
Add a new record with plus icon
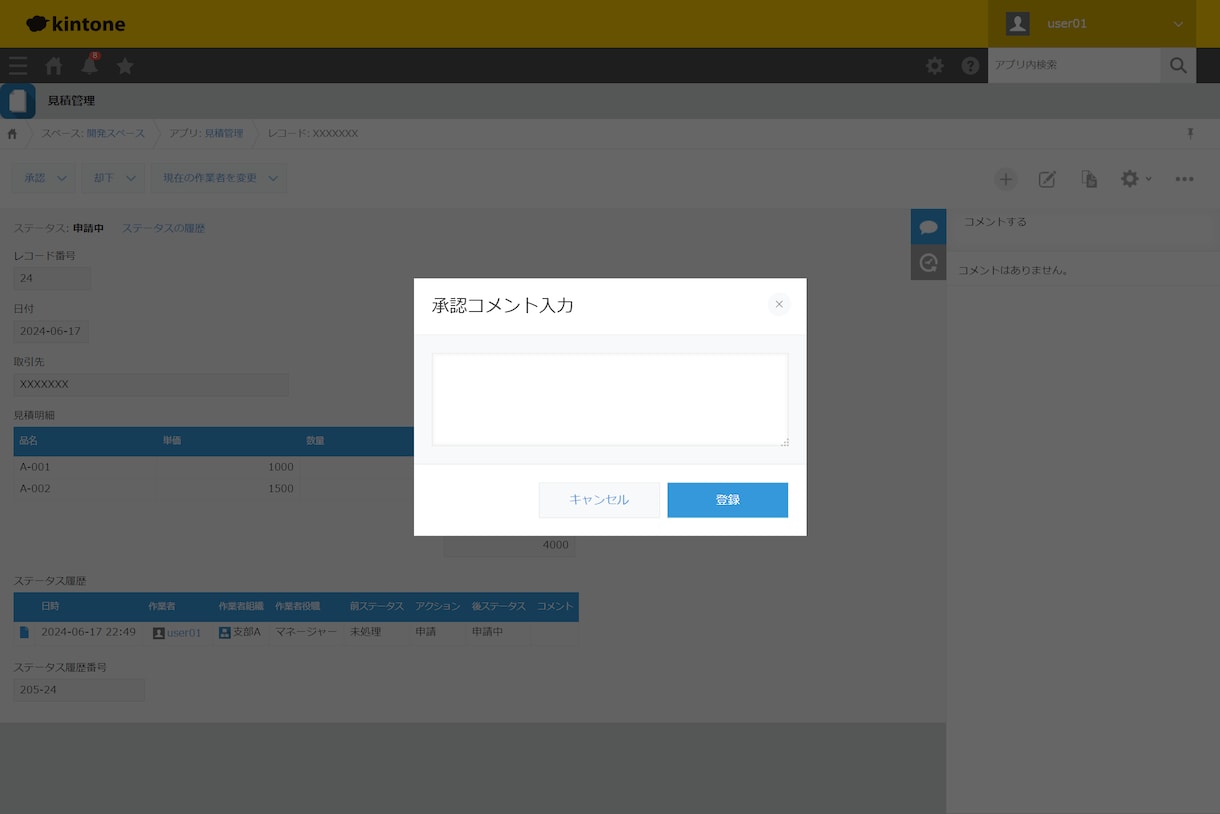point(1006,179)
